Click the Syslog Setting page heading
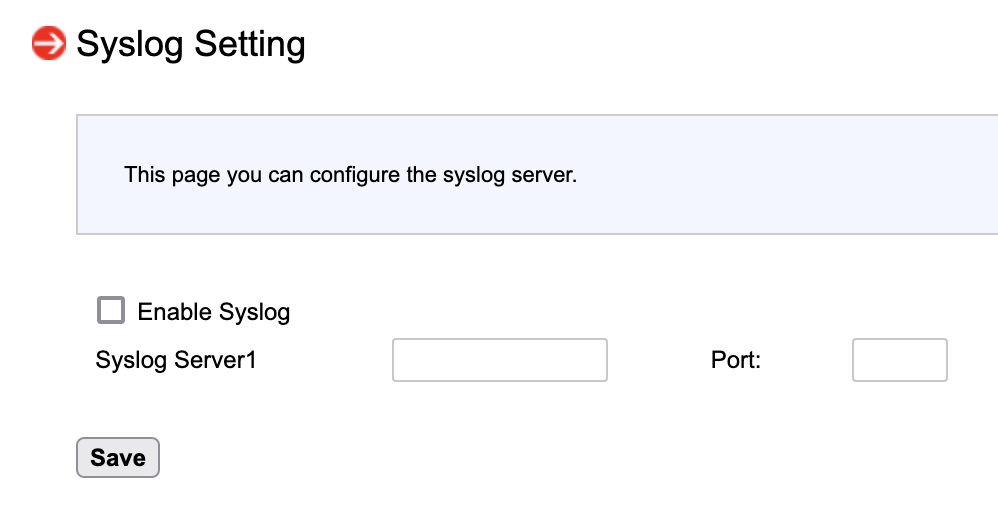 point(190,44)
